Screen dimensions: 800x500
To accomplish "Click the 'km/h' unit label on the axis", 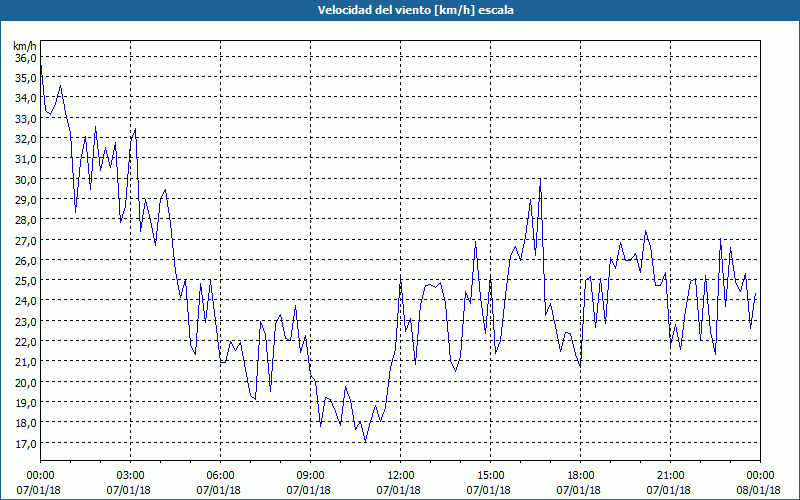I will [25, 46].
